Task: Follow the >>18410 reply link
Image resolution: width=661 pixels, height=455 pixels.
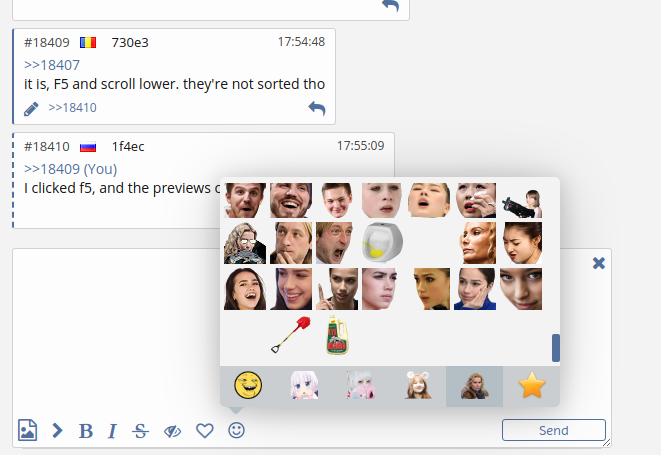Action: [72, 108]
